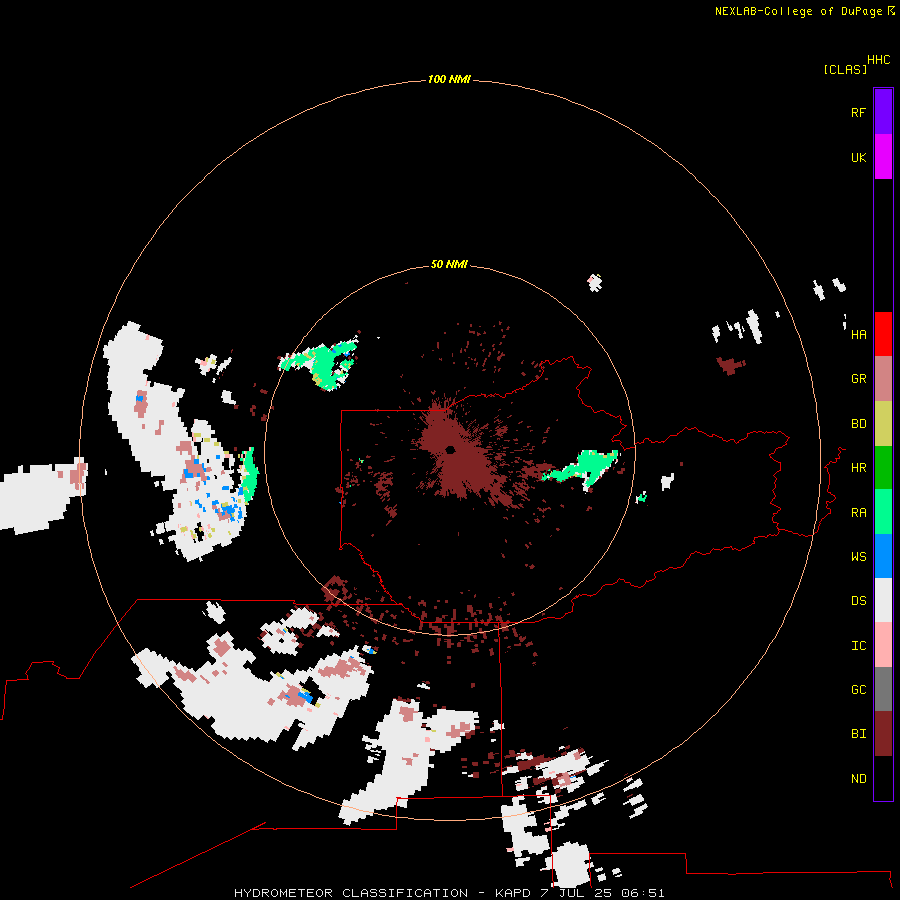The image size is (900, 900).
Task: Click the ND black legend swatch
Action: pos(883,778)
